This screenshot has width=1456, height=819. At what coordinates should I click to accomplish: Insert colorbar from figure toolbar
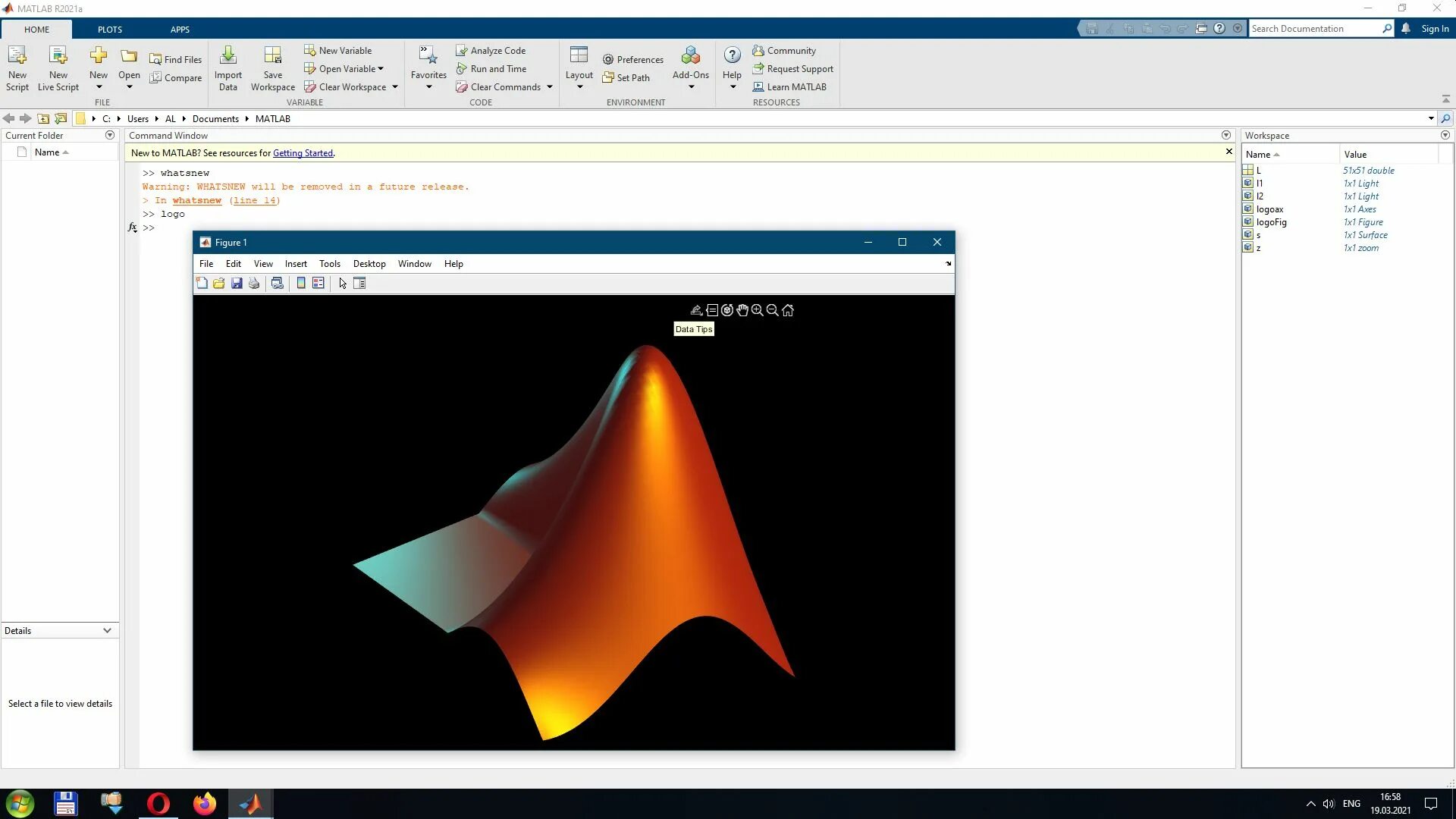point(301,283)
